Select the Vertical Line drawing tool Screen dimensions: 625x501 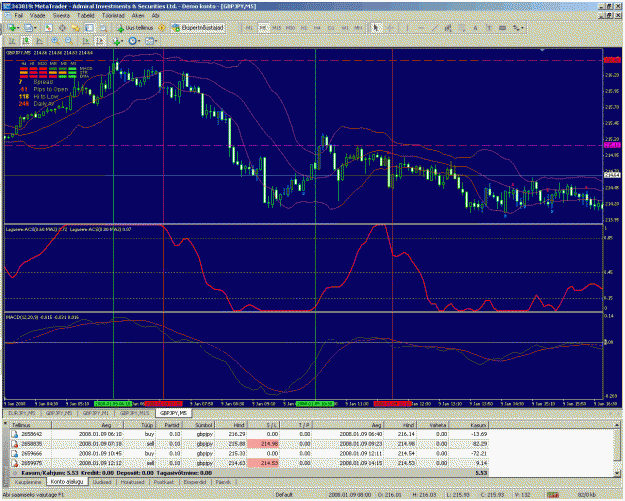point(407,28)
